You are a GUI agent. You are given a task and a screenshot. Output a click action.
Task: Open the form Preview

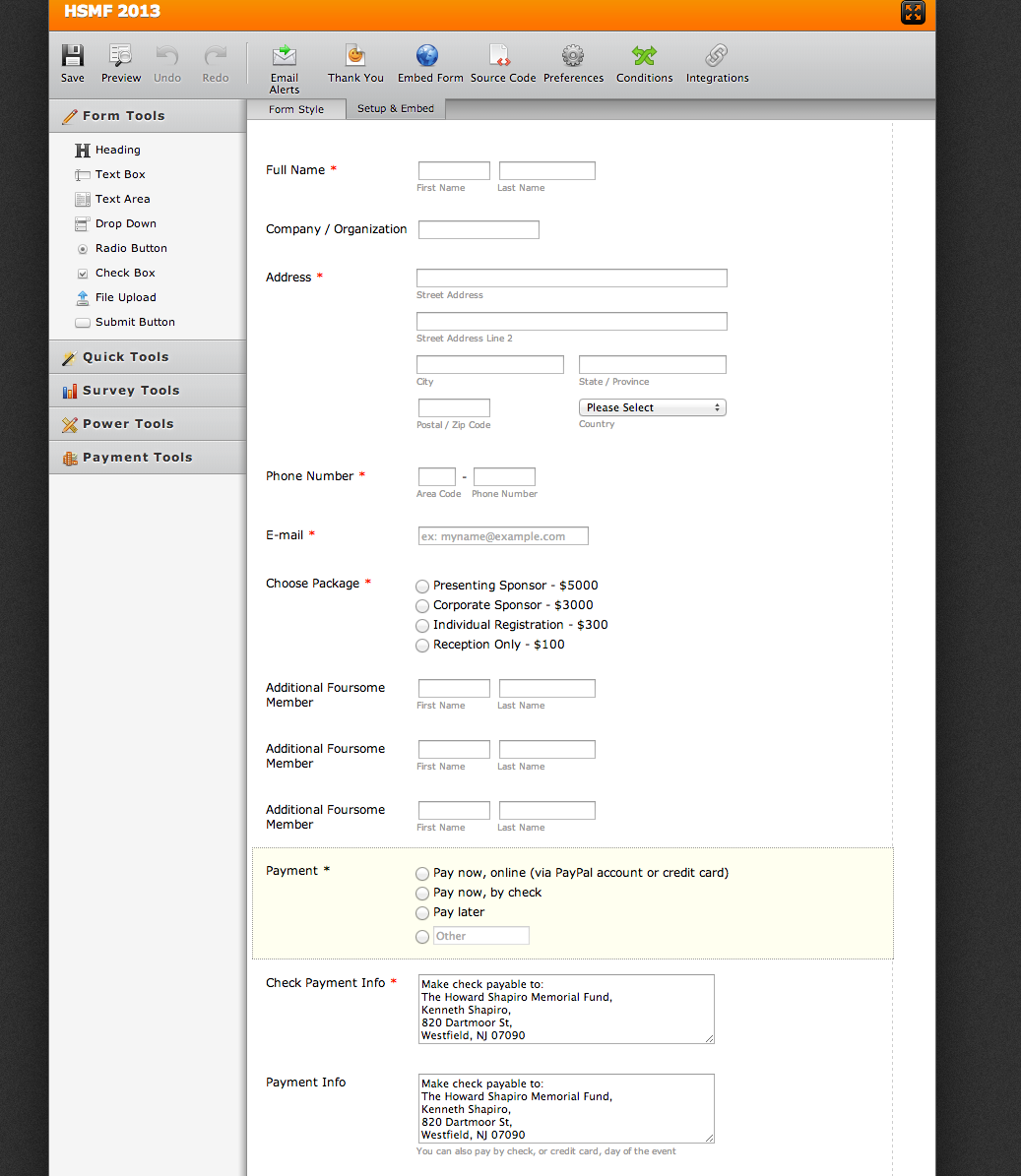click(121, 57)
